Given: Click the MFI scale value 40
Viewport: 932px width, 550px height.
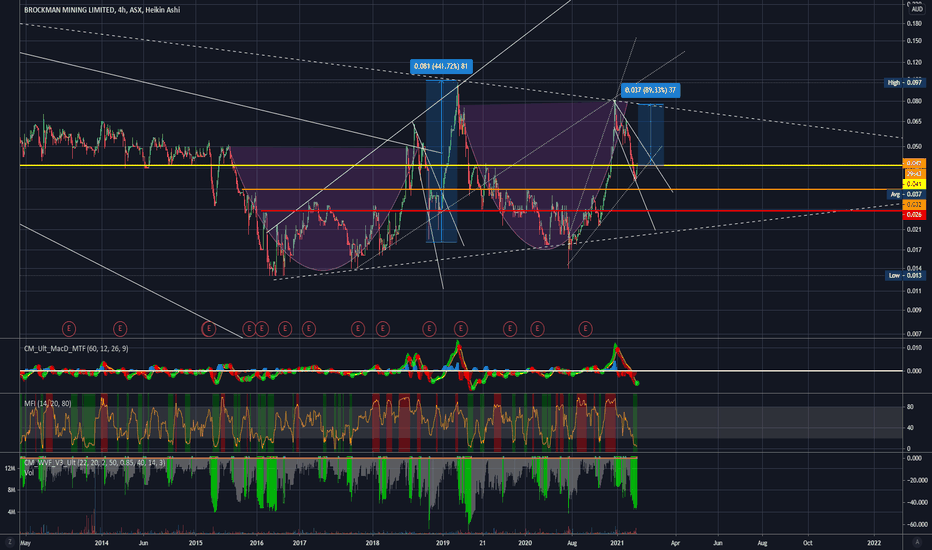Looking at the screenshot, I should 910,428.
